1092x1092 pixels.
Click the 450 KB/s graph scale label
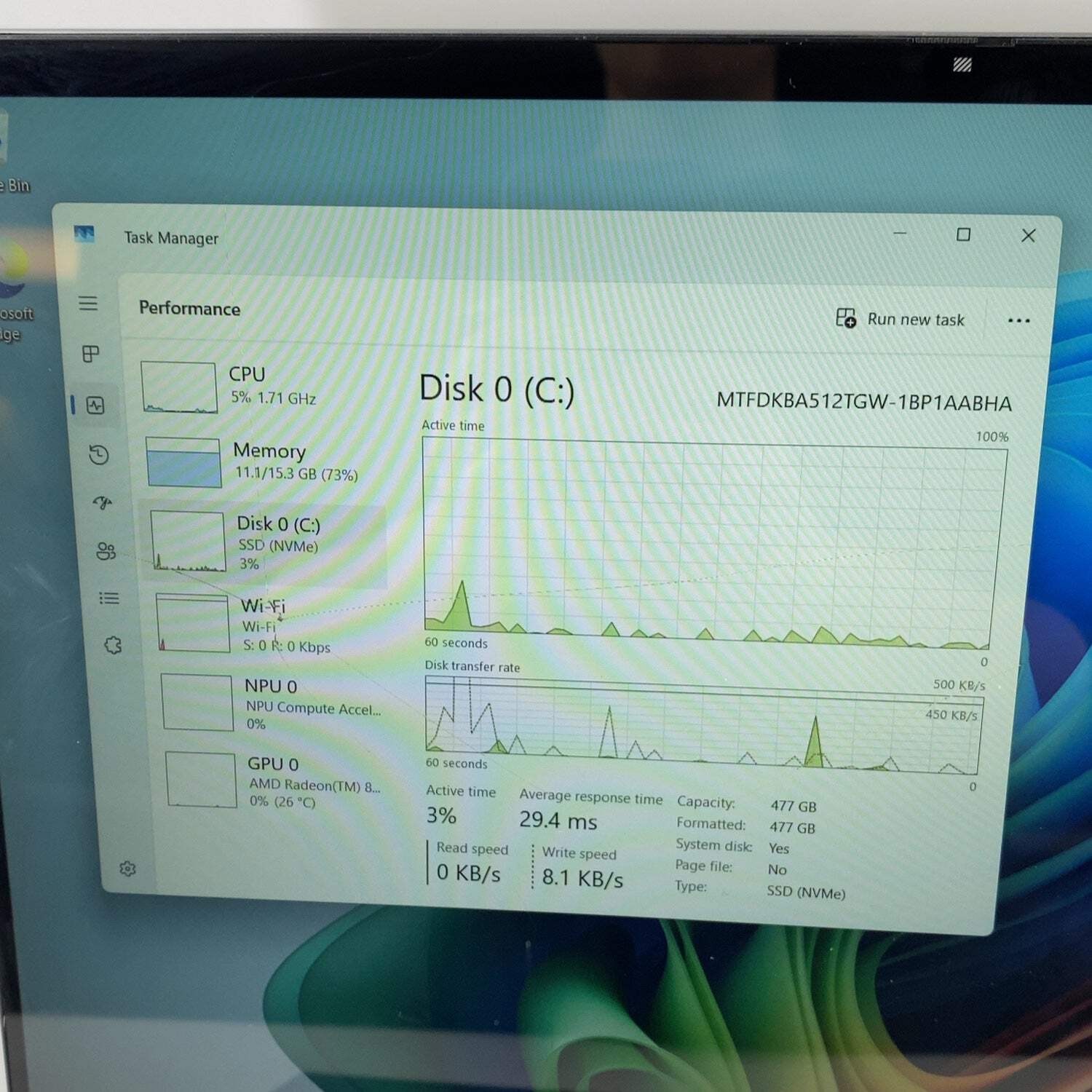[951, 714]
